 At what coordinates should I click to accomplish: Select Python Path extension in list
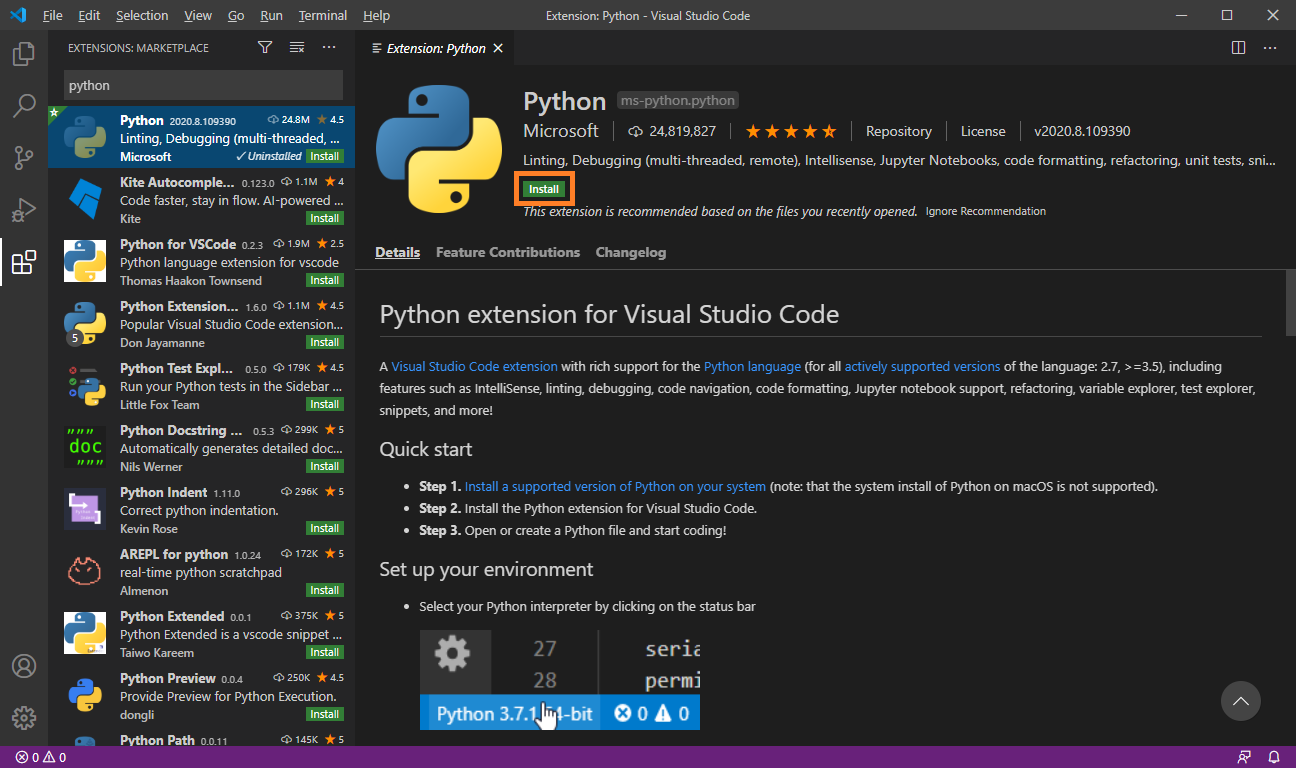point(199,738)
